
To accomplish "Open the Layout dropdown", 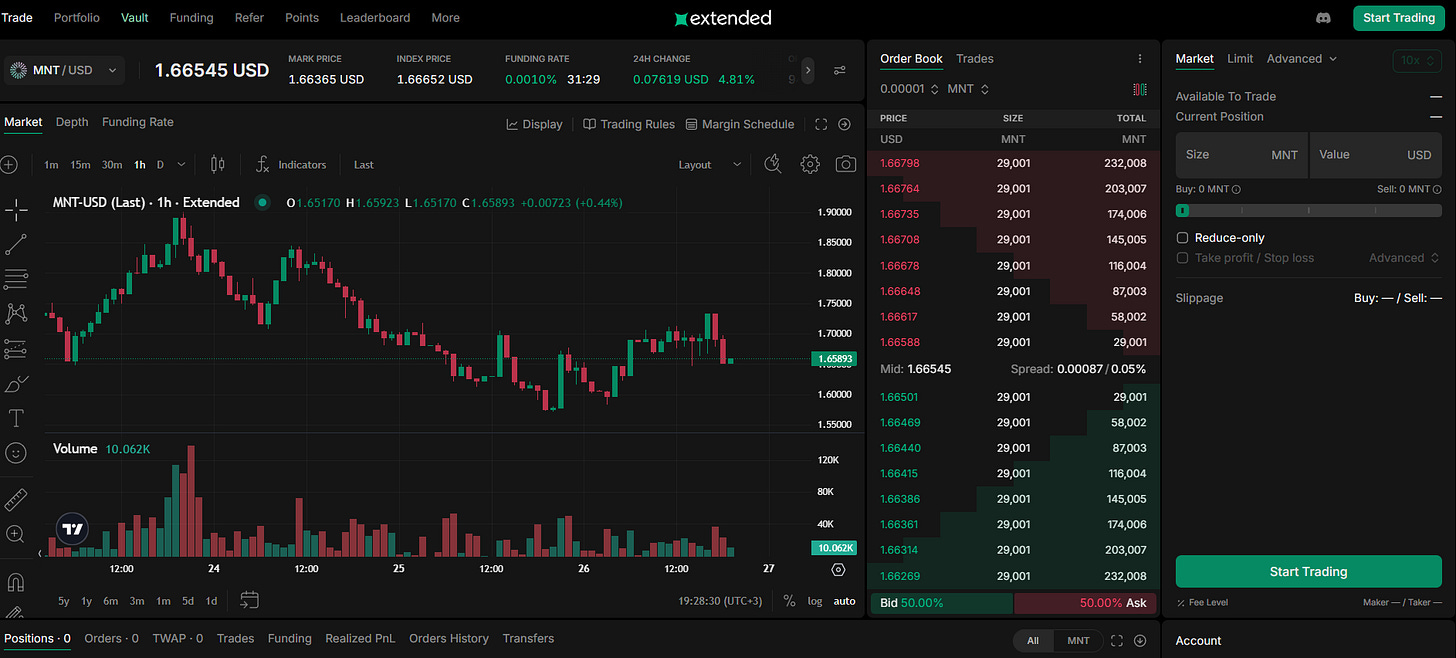I will coord(709,164).
